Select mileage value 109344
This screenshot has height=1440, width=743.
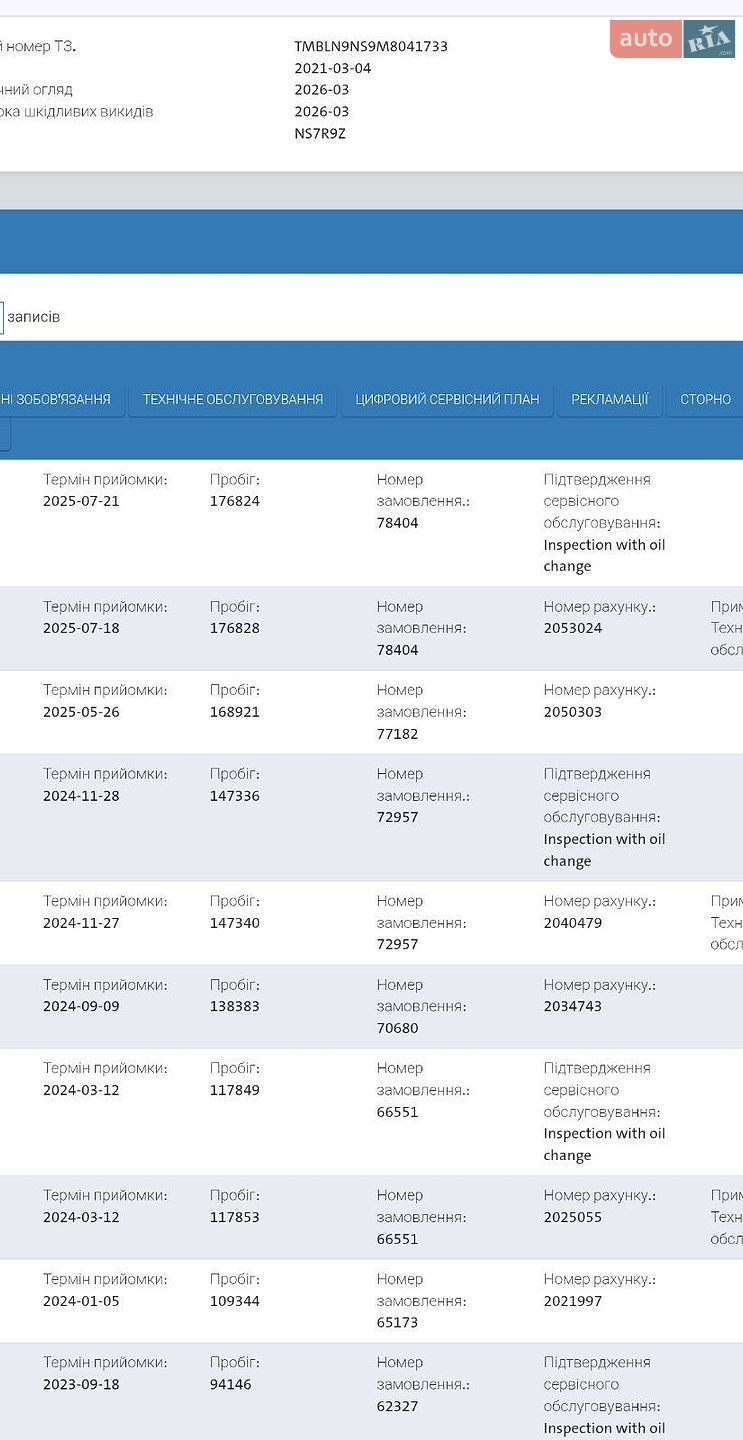(x=235, y=1301)
